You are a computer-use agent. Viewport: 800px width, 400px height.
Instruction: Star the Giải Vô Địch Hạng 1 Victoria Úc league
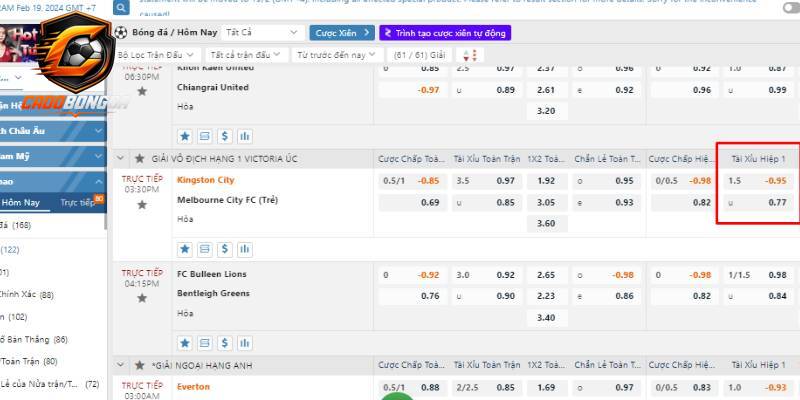click(x=139, y=159)
